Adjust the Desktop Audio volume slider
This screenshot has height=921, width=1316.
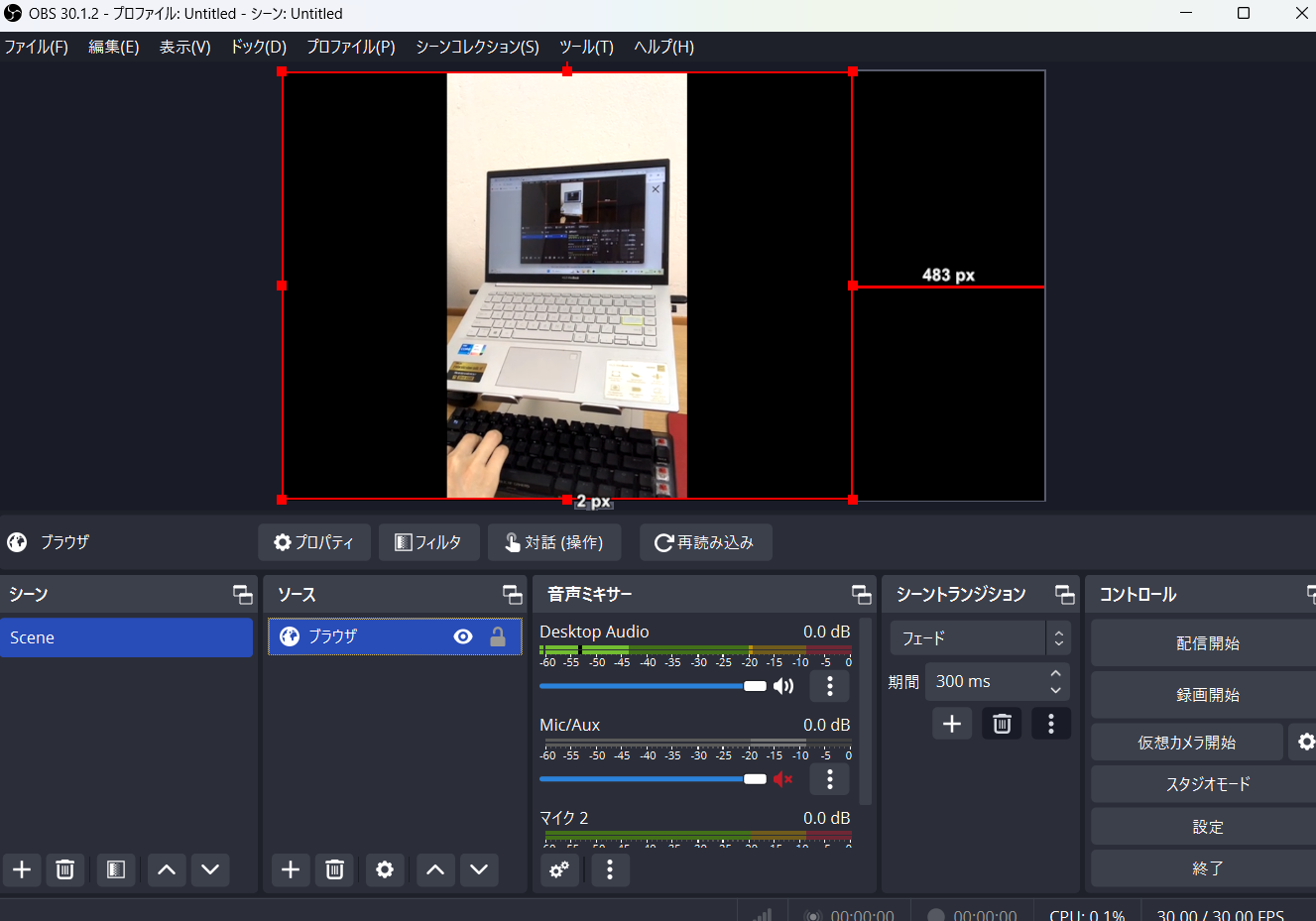point(653,686)
